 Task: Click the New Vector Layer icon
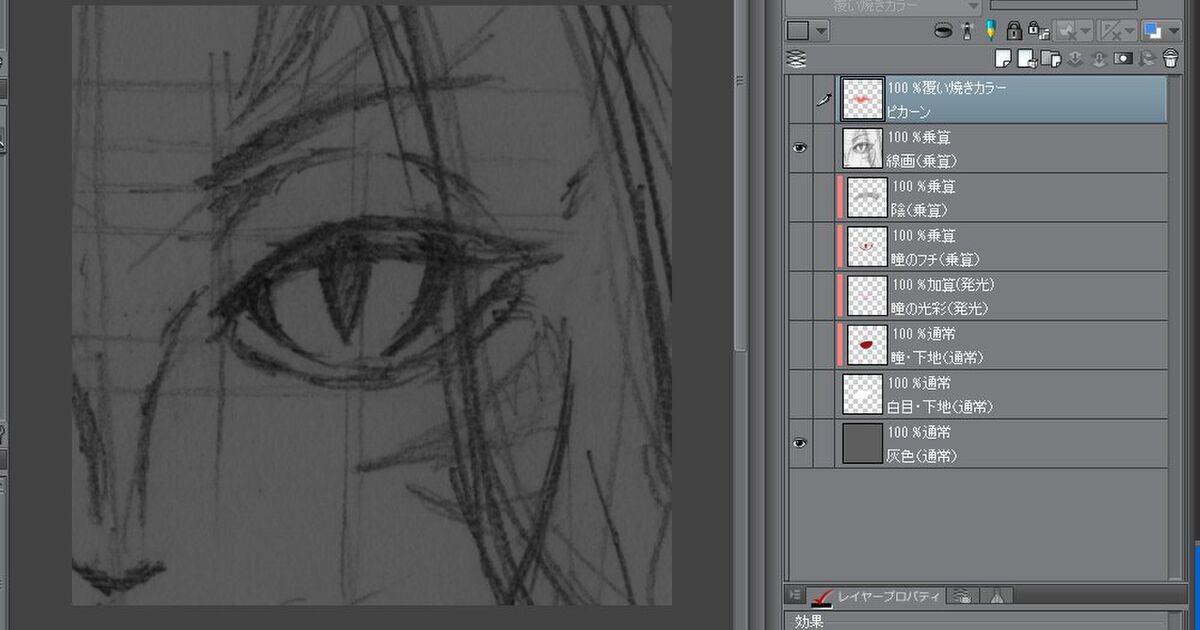tap(1027, 59)
